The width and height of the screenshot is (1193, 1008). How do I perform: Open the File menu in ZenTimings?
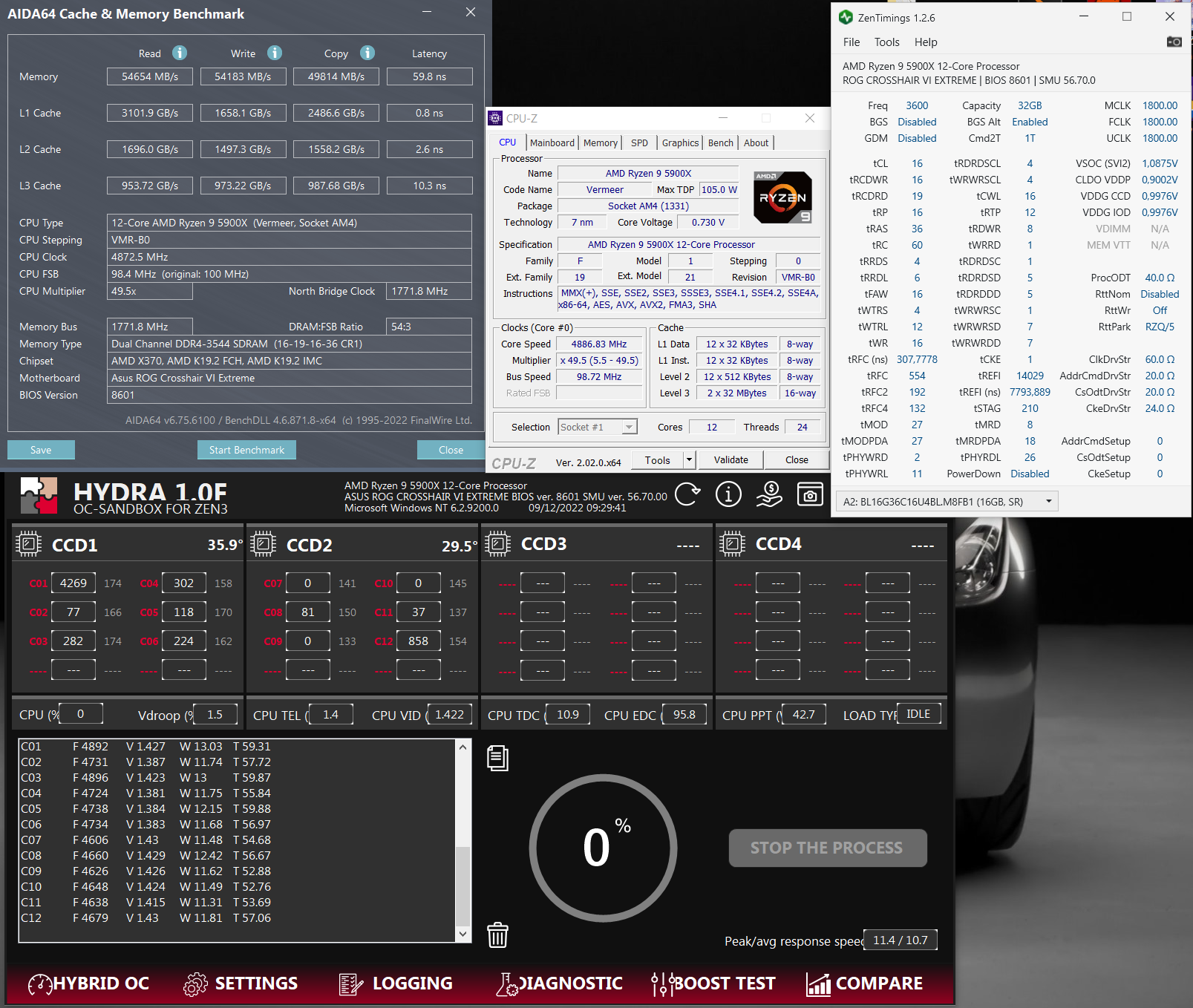tap(852, 42)
